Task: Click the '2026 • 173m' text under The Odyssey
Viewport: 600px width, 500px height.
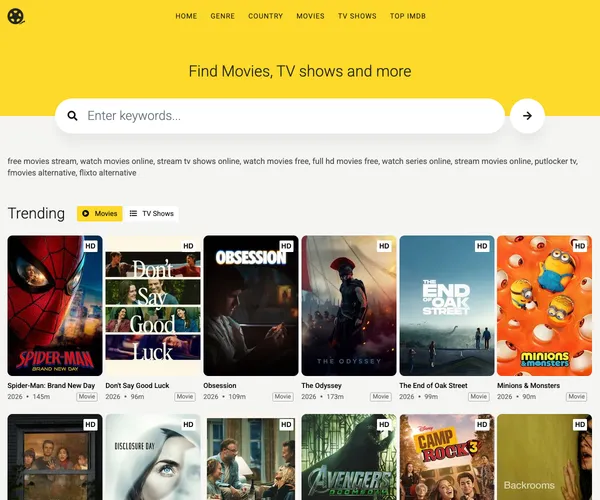Action: 323,397
